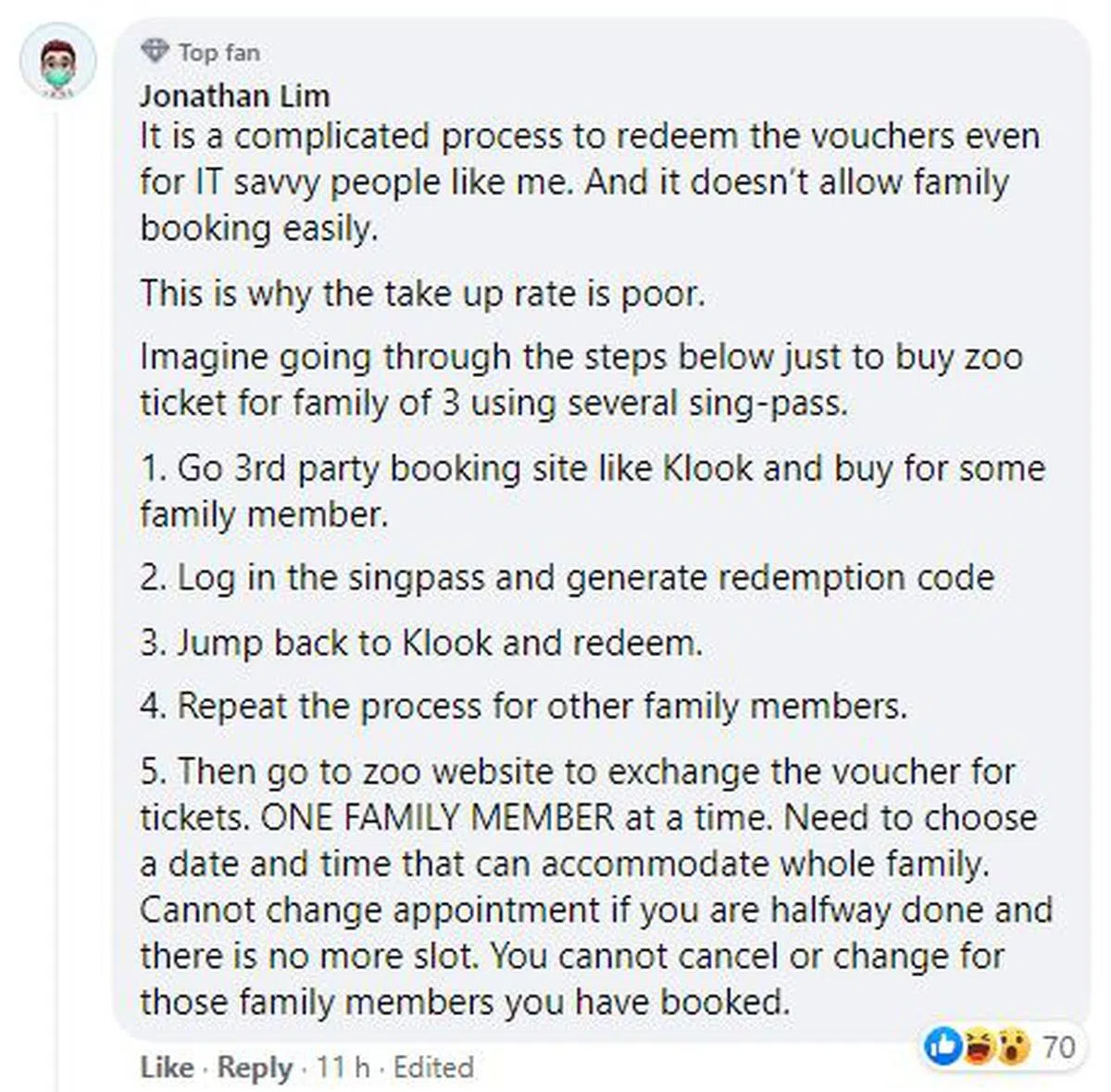Reply to Jonathan Lim's comment
The height and width of the screenshot is (1092, 1111).
[x=254, y=1067]
